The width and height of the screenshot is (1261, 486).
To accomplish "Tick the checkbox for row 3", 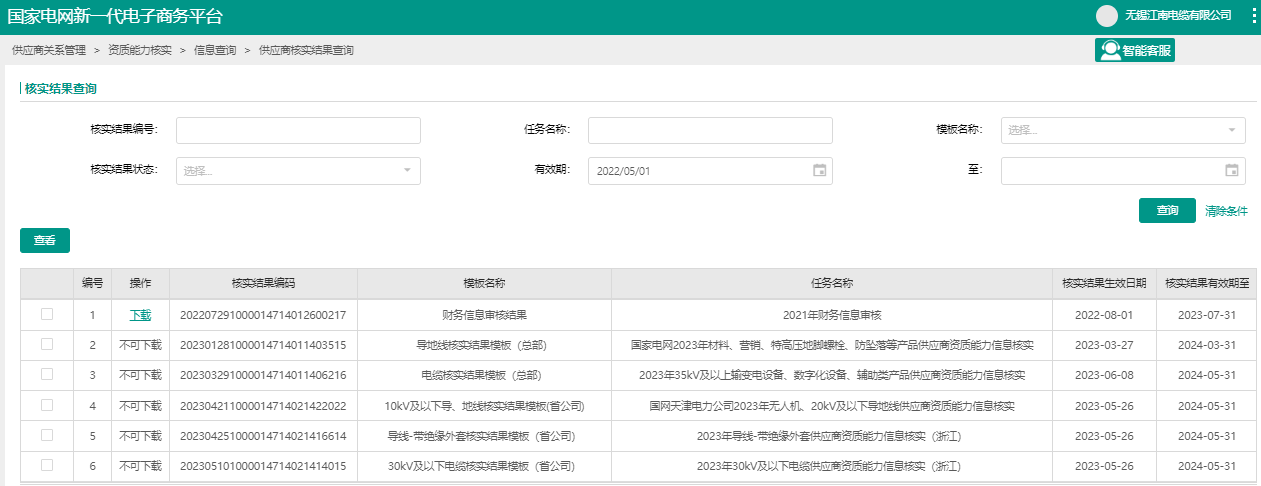I will (x=47, y=375).
